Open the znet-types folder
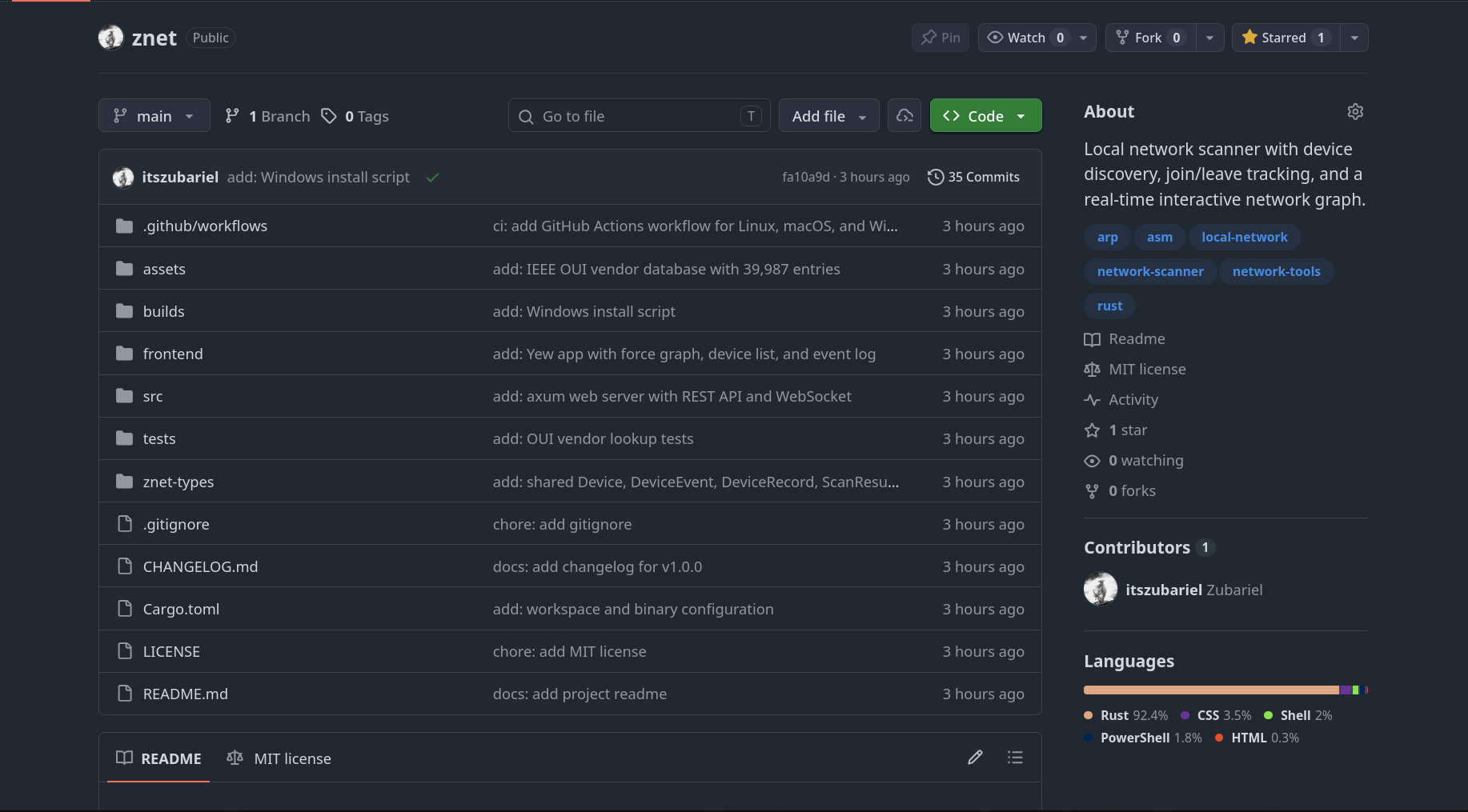The image size is (1468, 812). click(178, 482)
